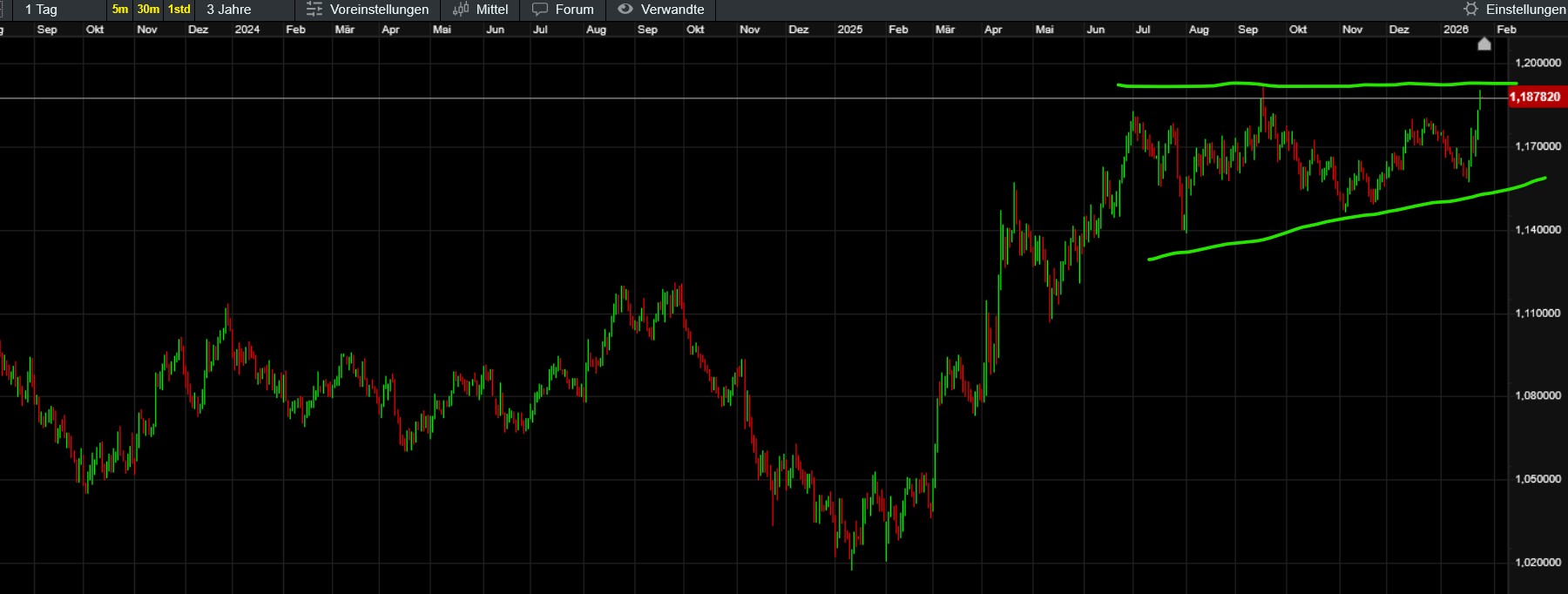Click the Mittel candlestick price-type icon
Viewport: 1568px width, 594px height.
coord(461,10)
